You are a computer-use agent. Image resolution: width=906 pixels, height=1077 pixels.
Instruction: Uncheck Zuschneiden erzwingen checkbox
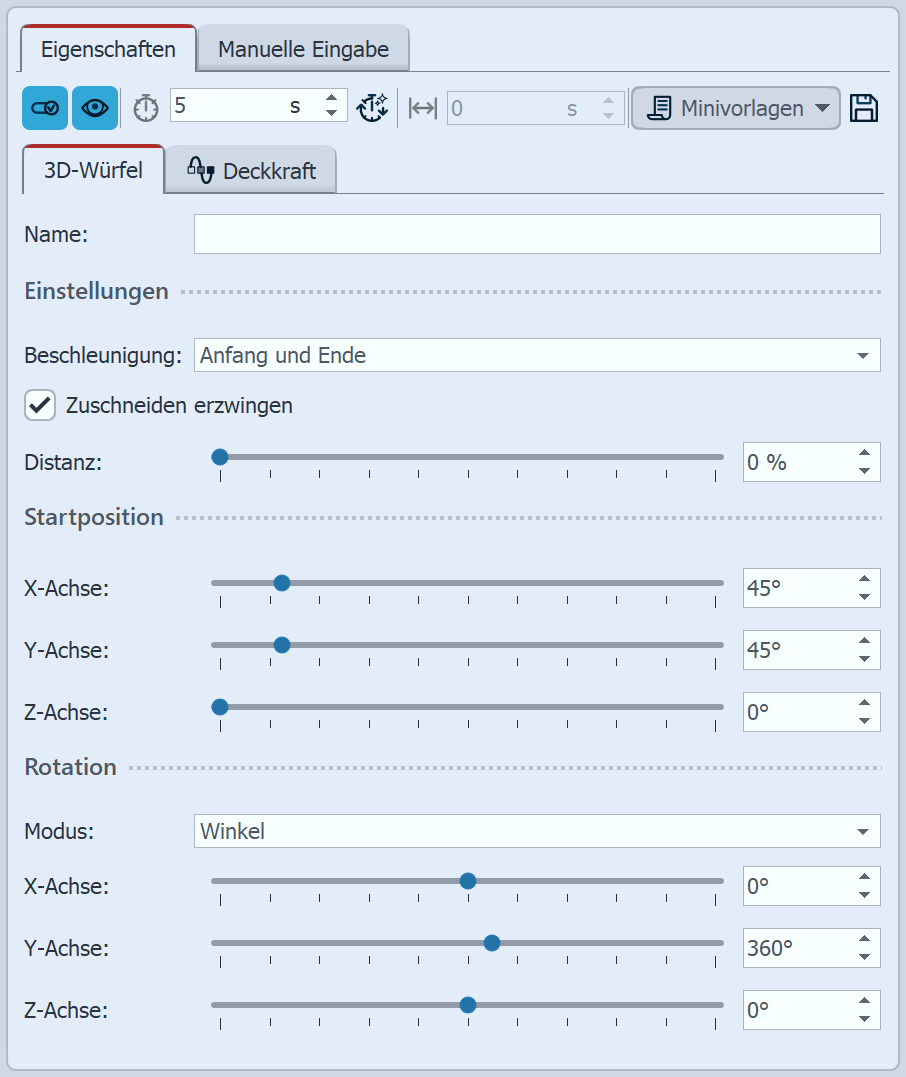(40, 405)
